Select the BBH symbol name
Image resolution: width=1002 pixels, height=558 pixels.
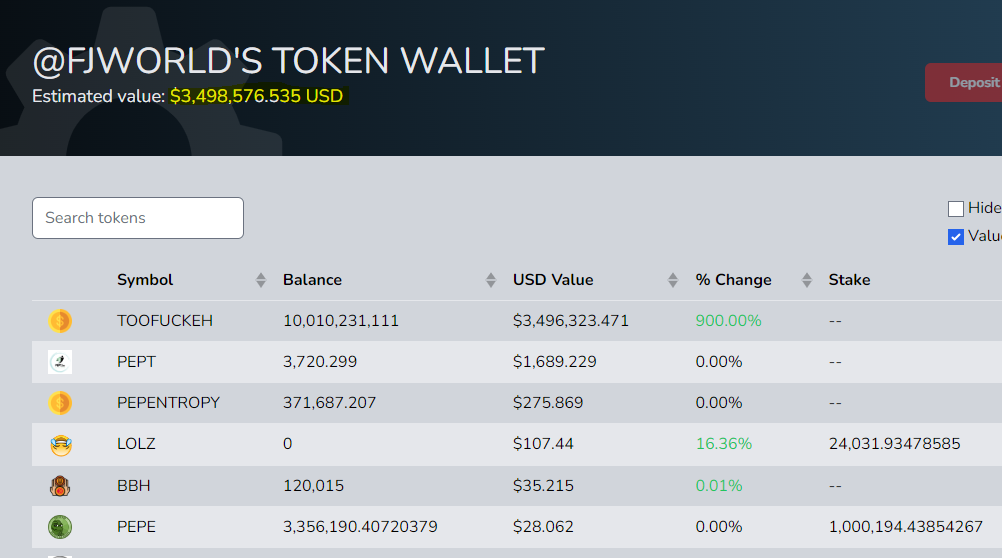tap(134, 486)
